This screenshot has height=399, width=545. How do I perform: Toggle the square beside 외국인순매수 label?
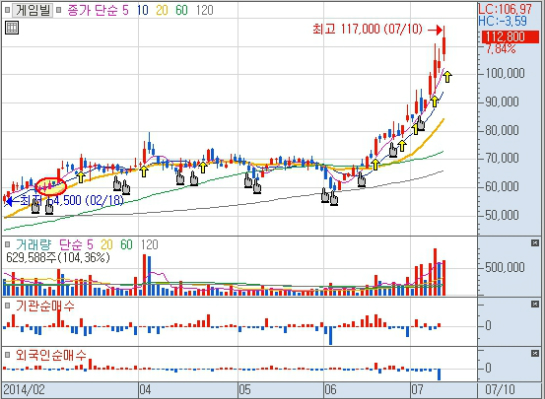[x=7, y=355]
